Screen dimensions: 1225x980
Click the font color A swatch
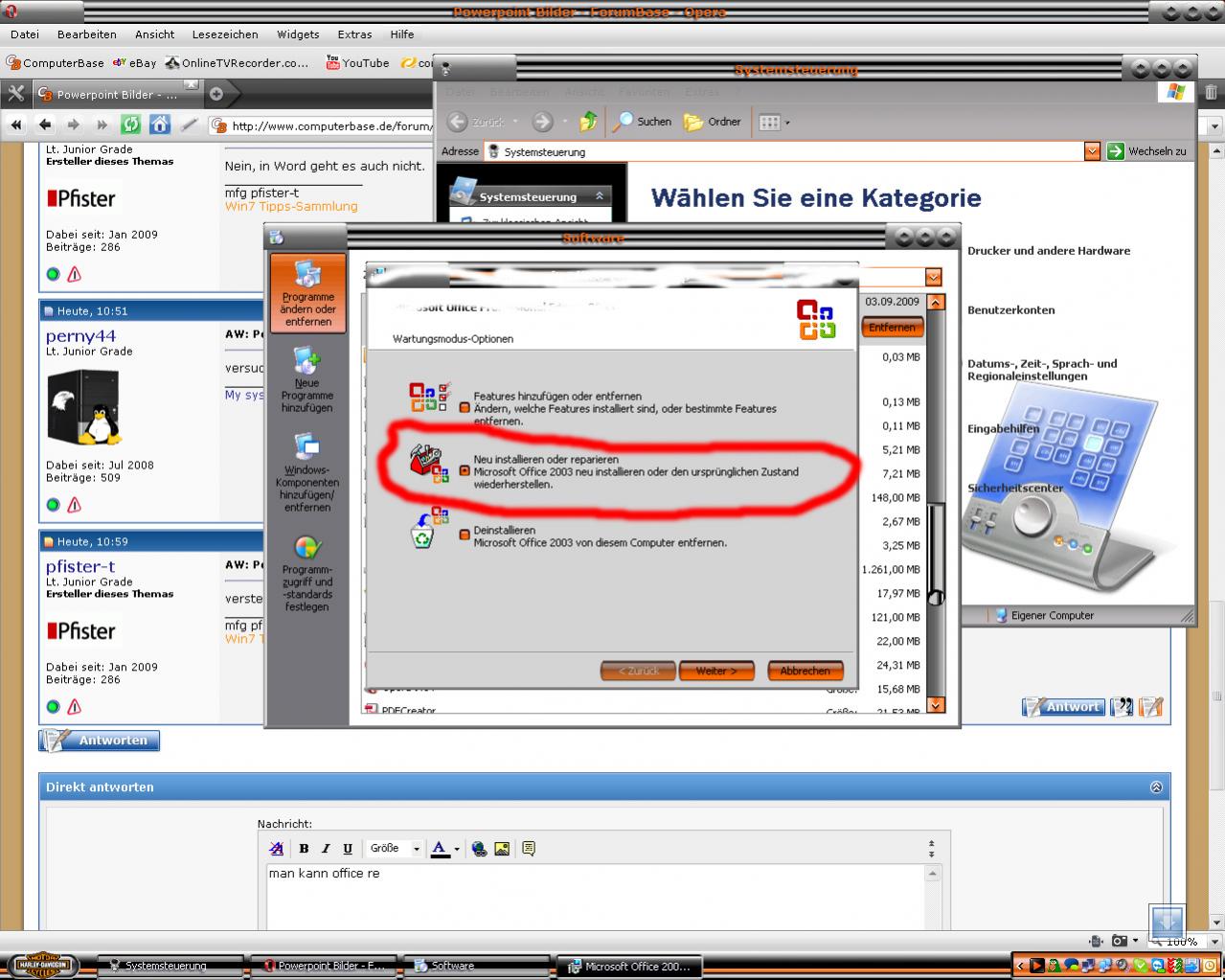pos(440,848)
